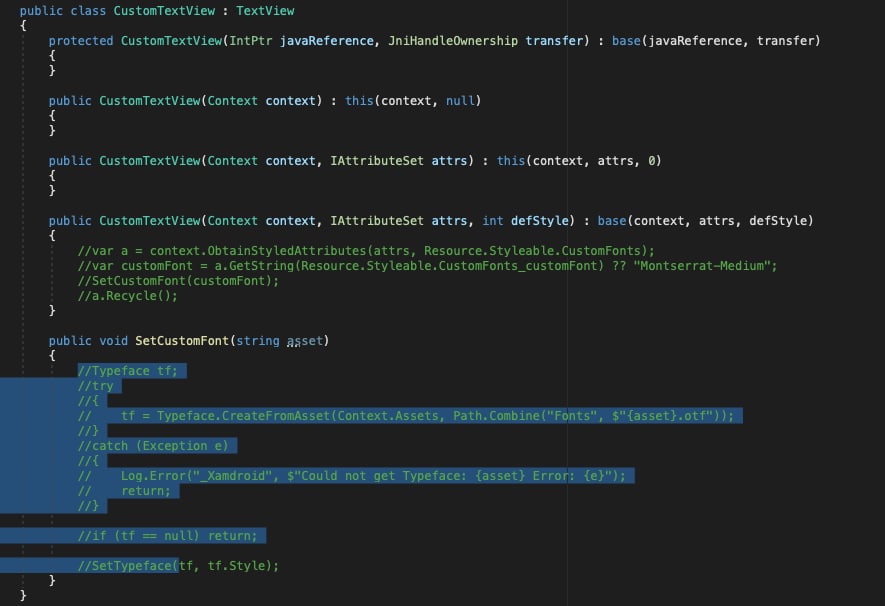
Task: Click 'base(javaReference, transfer)' call
Action: [716, 41]
